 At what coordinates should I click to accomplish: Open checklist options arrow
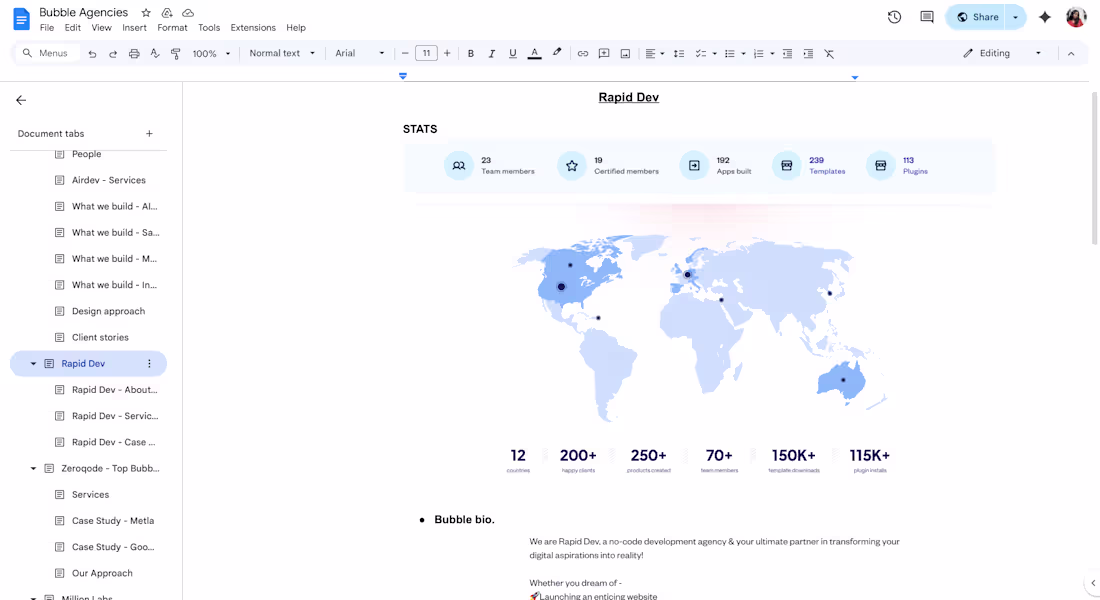coord(714,53)
